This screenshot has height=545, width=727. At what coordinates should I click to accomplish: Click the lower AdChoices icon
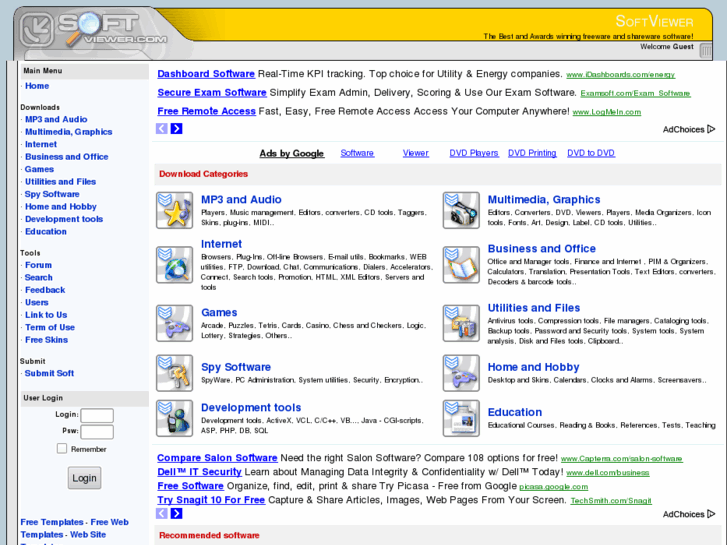[711, 514]
